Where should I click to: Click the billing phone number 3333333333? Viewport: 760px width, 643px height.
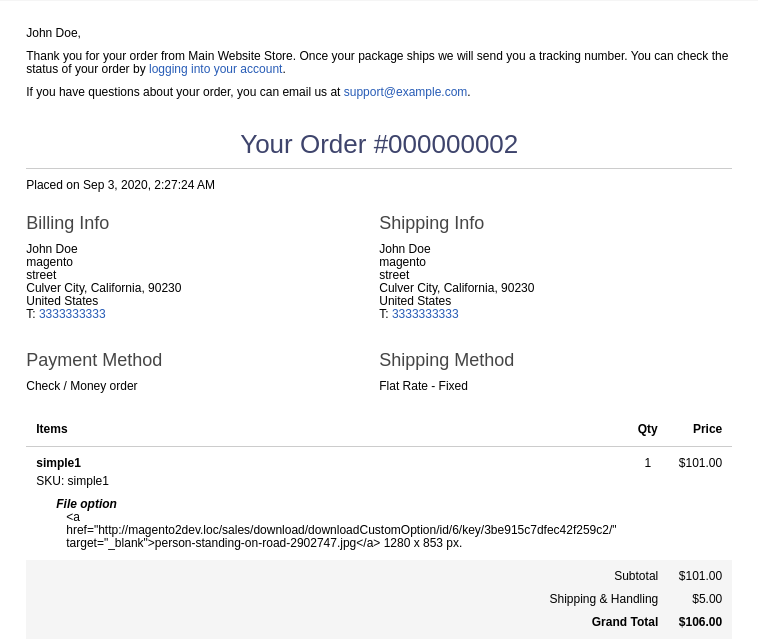coord(72,314)
